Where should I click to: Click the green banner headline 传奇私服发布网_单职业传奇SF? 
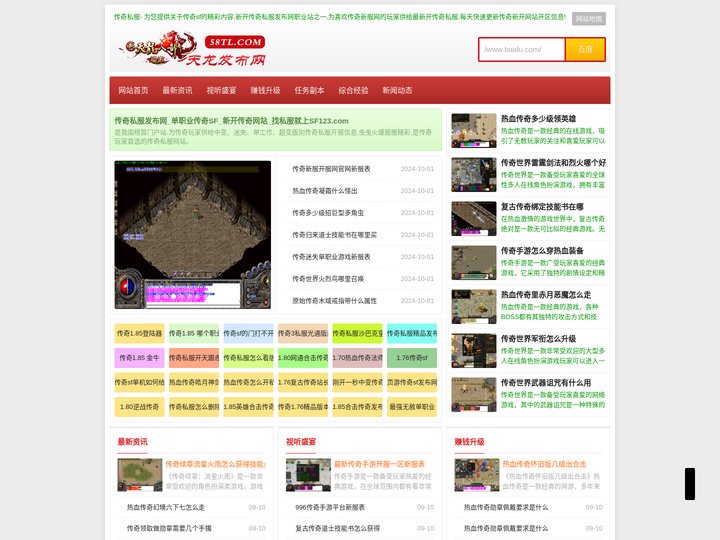231,121
